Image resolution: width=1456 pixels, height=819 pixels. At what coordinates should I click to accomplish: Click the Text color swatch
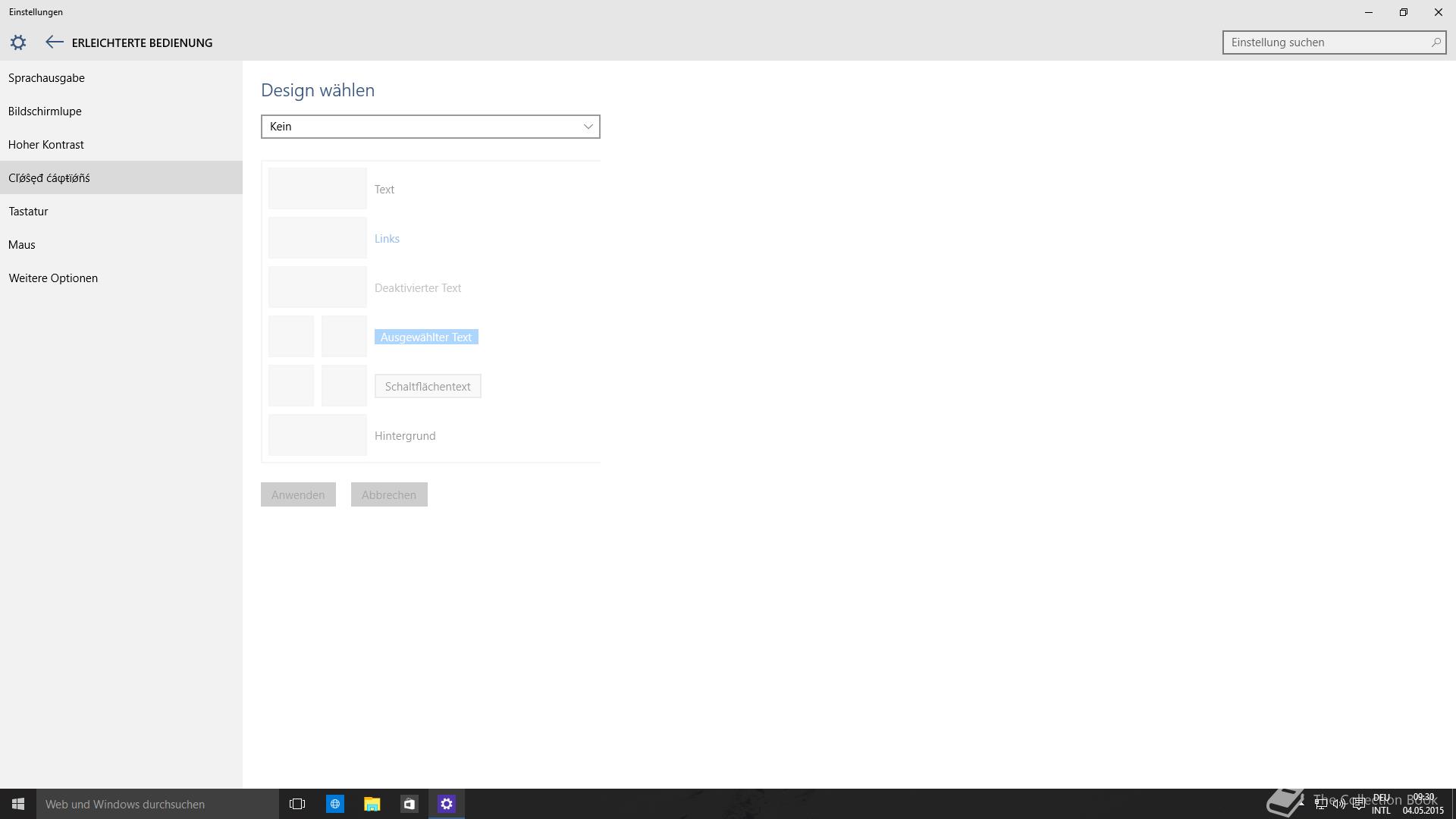pyautogui.click(x=317, y=189)
